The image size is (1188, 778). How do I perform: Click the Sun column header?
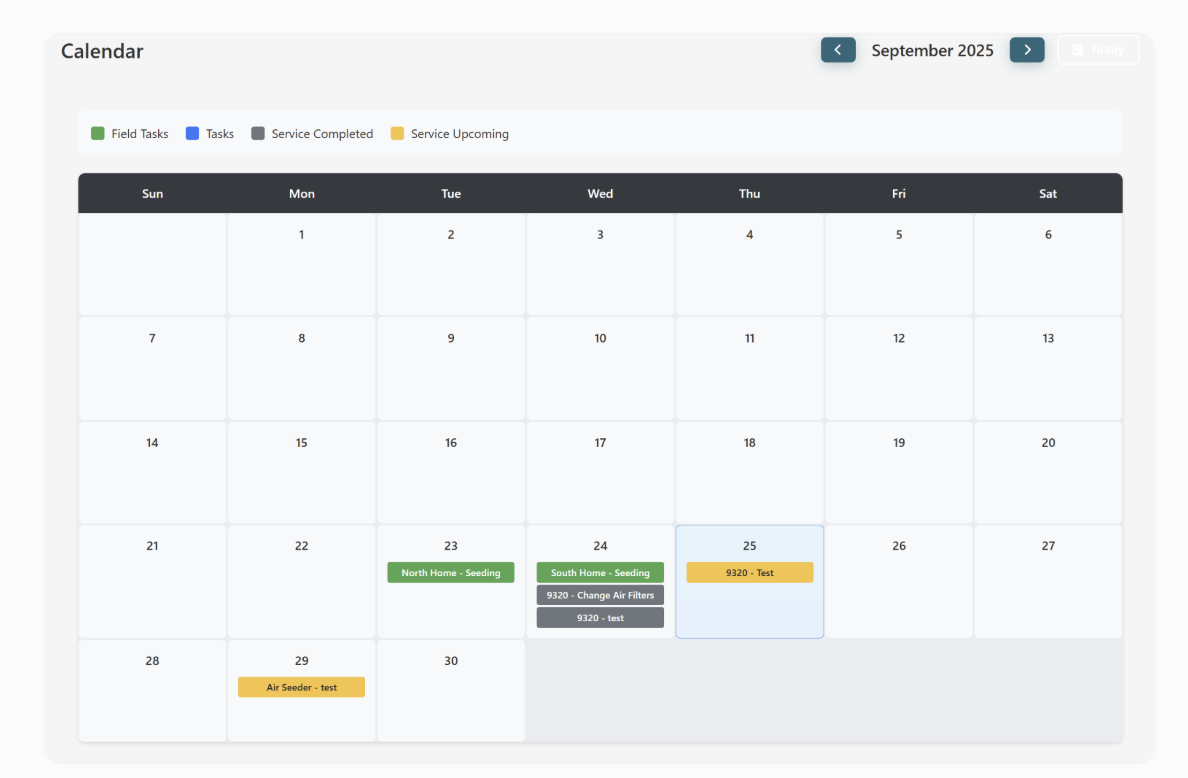152,193
